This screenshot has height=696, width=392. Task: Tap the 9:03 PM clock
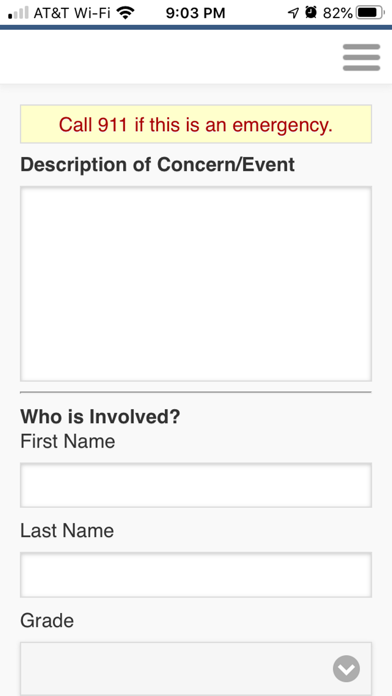click(195, 13)
